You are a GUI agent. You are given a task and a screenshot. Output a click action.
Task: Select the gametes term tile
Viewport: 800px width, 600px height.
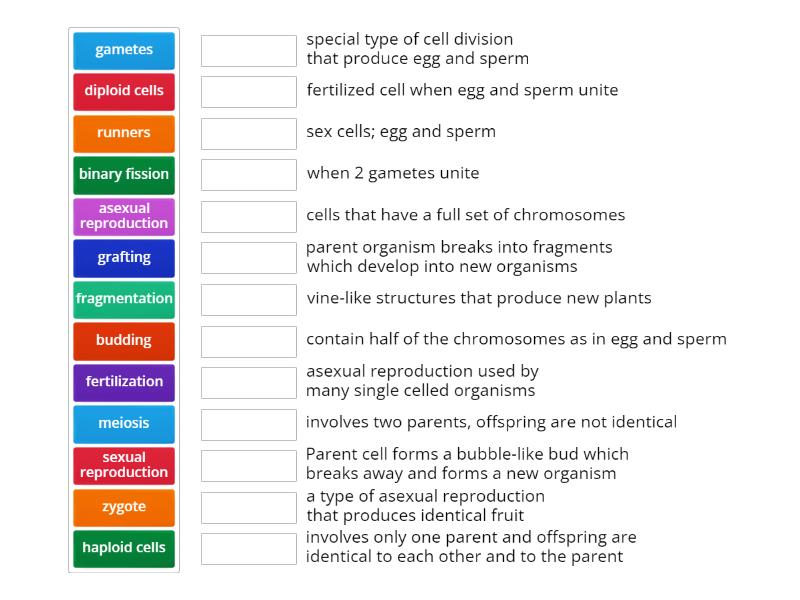pos(124,50)
